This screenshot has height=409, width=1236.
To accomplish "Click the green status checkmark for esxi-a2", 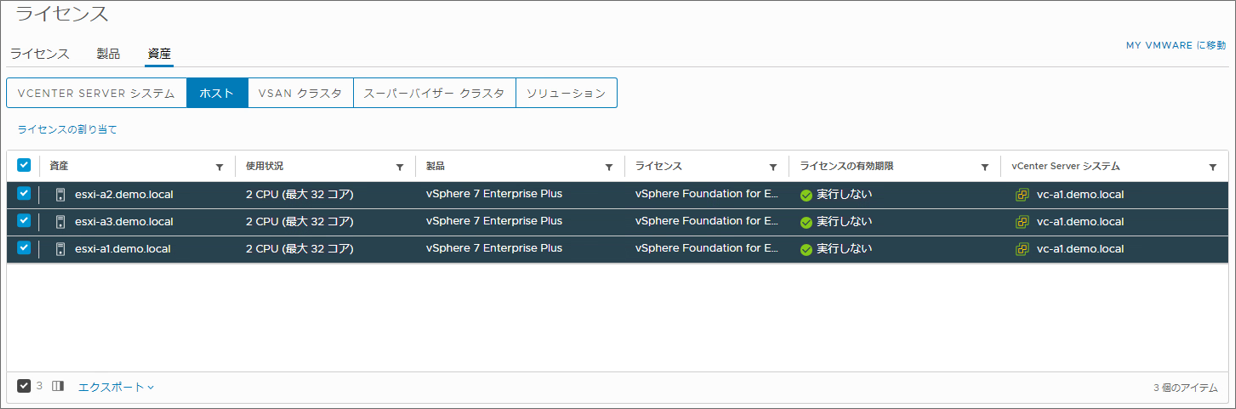I will [806, 195].
